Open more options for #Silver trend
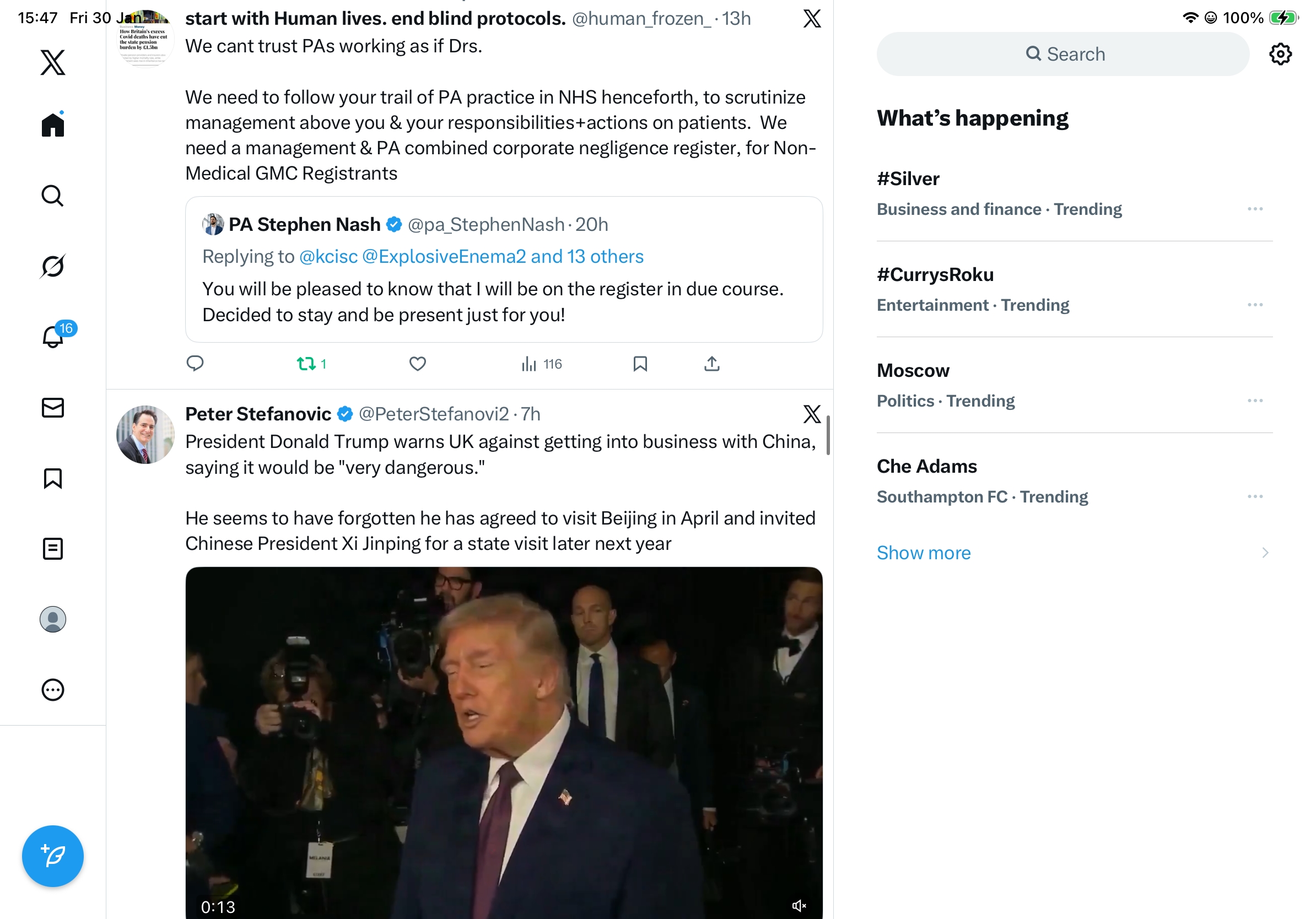This screenshot has height=919, width=1316. [1255, 209]
